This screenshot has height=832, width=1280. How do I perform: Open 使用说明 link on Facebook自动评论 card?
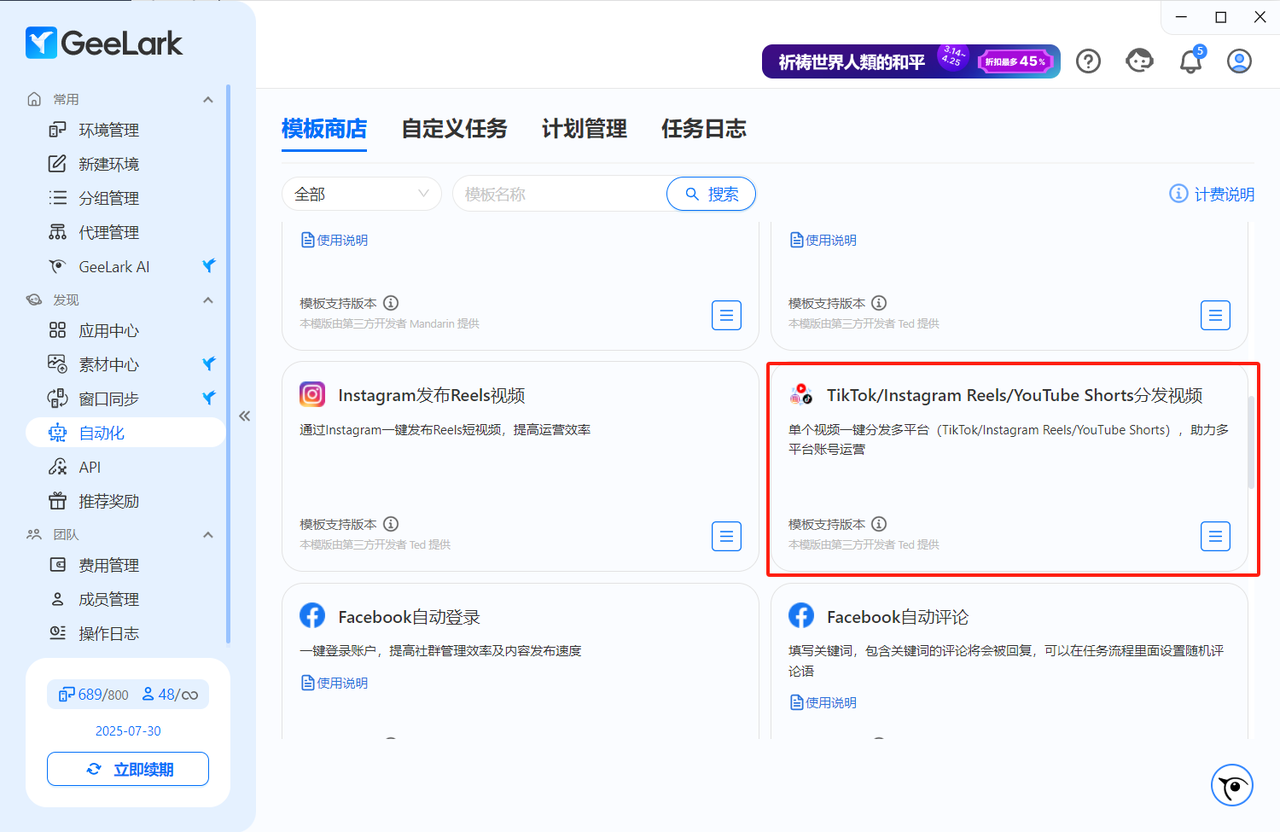pyautogui.click(x=823, y=703)
